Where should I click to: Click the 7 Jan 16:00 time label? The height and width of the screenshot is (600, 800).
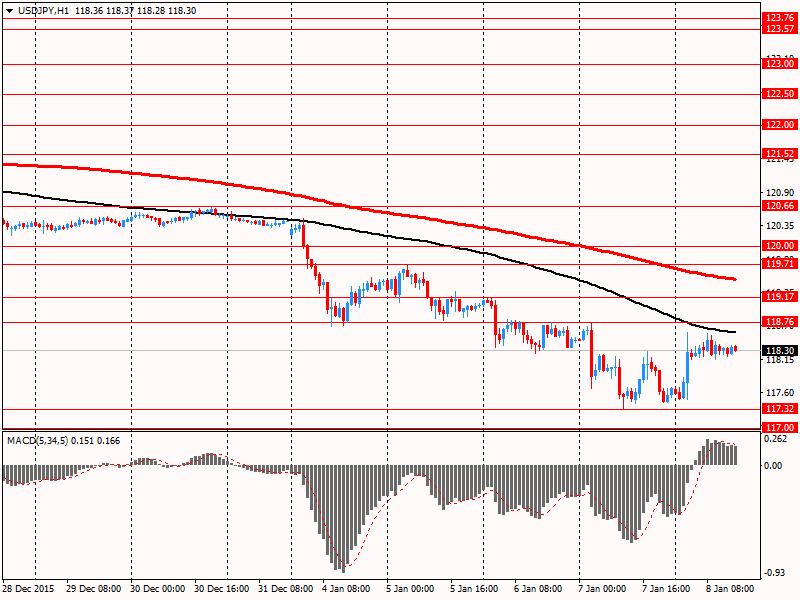pyautogui.click(x=666, y=588)
